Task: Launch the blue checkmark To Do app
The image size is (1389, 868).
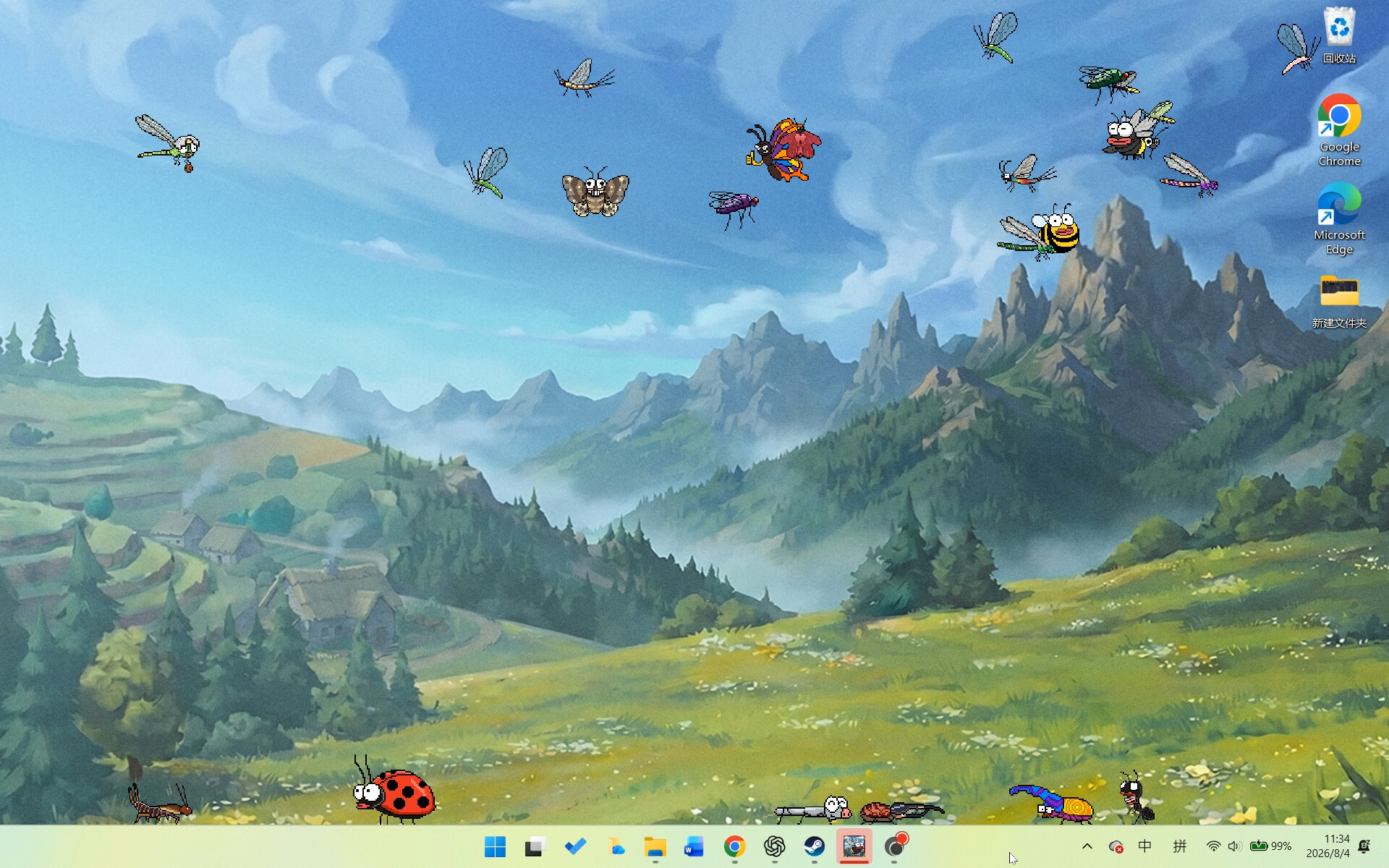Action: (x=575, y=846)
